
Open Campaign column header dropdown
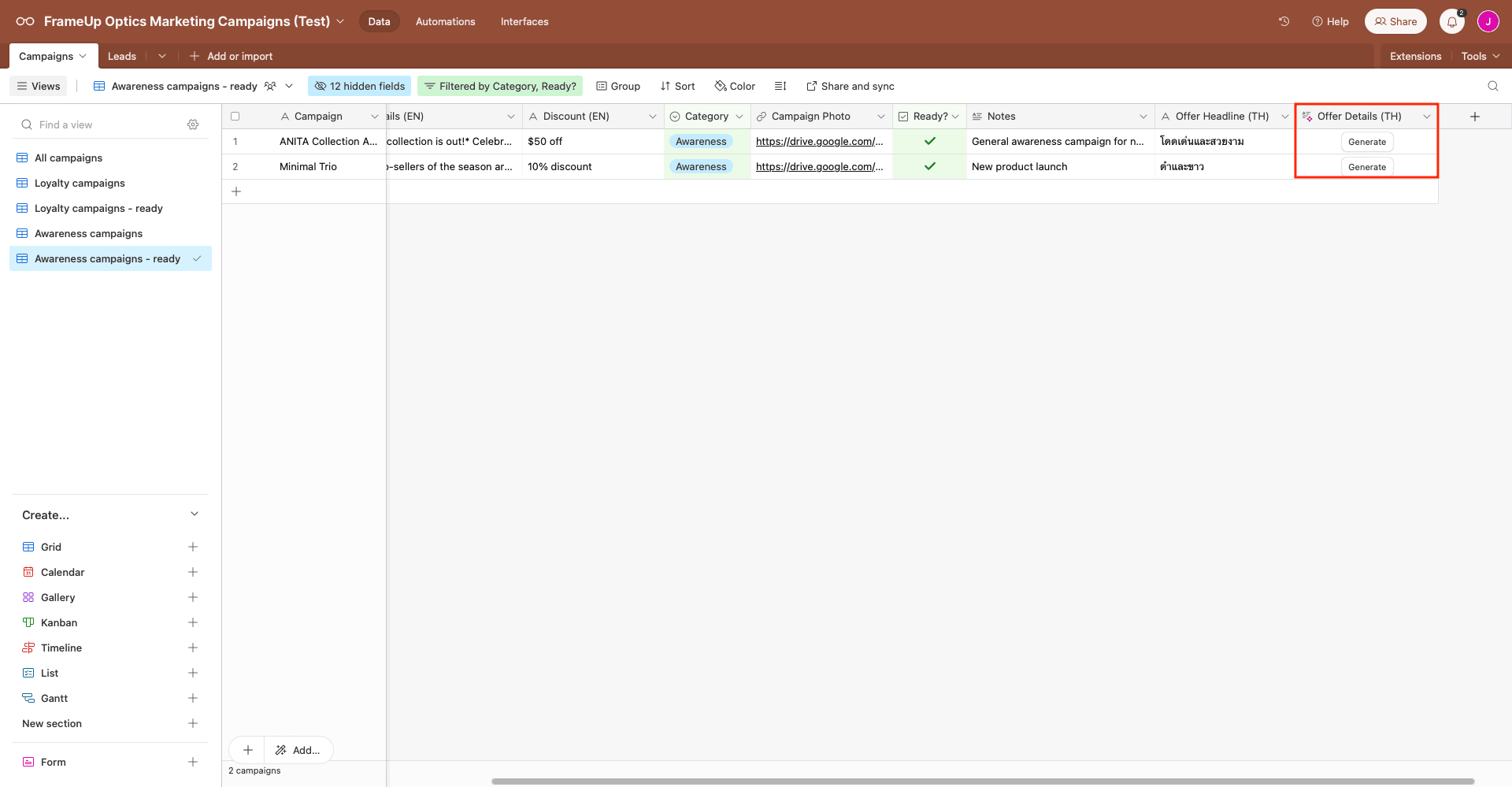(x=375, y=116)
